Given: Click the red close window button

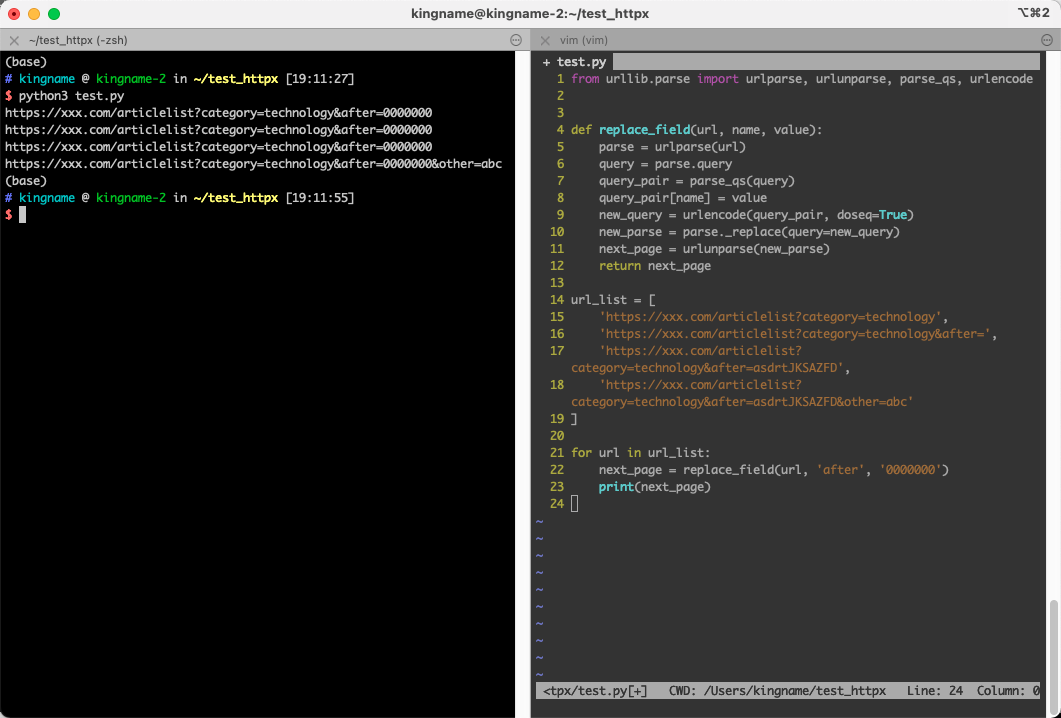Looking at the screenshot, I should tap(14, 14).
